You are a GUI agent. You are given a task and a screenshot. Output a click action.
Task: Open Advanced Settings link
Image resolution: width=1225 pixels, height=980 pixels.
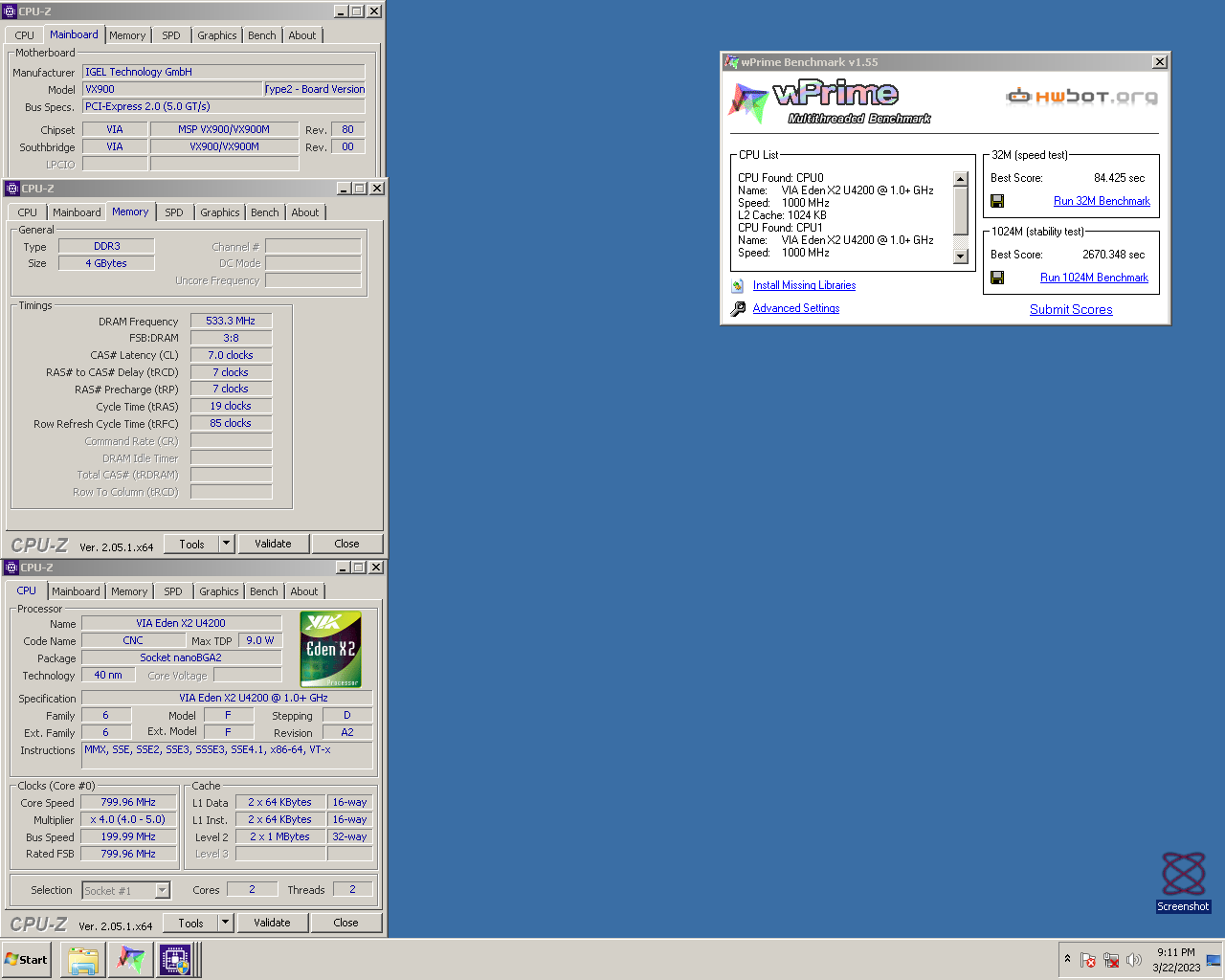[796, 308]
